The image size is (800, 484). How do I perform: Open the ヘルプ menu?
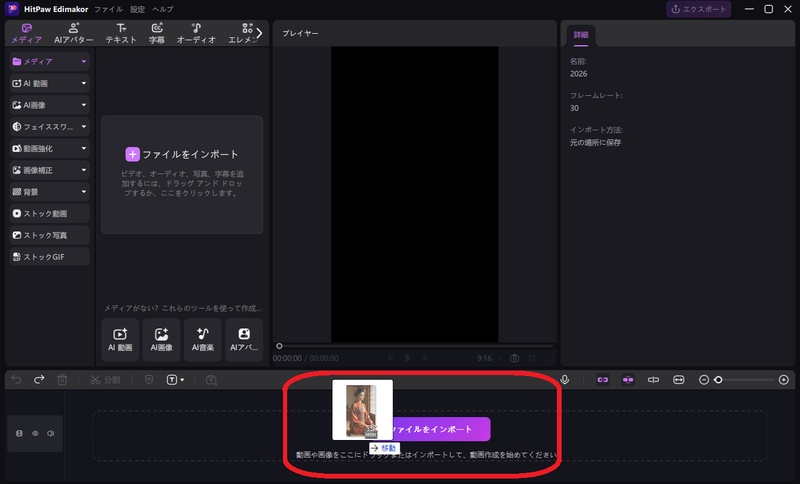pyautogui.click(x=163, y=9)
